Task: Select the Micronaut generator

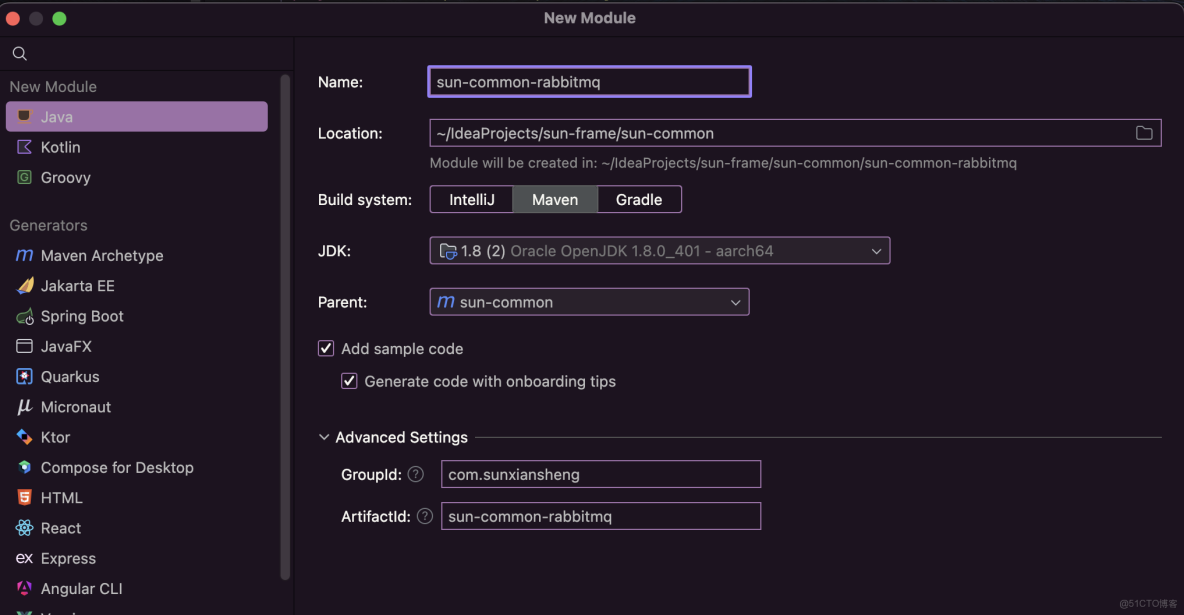Action: pyautogui.click(x=24, y=406)
